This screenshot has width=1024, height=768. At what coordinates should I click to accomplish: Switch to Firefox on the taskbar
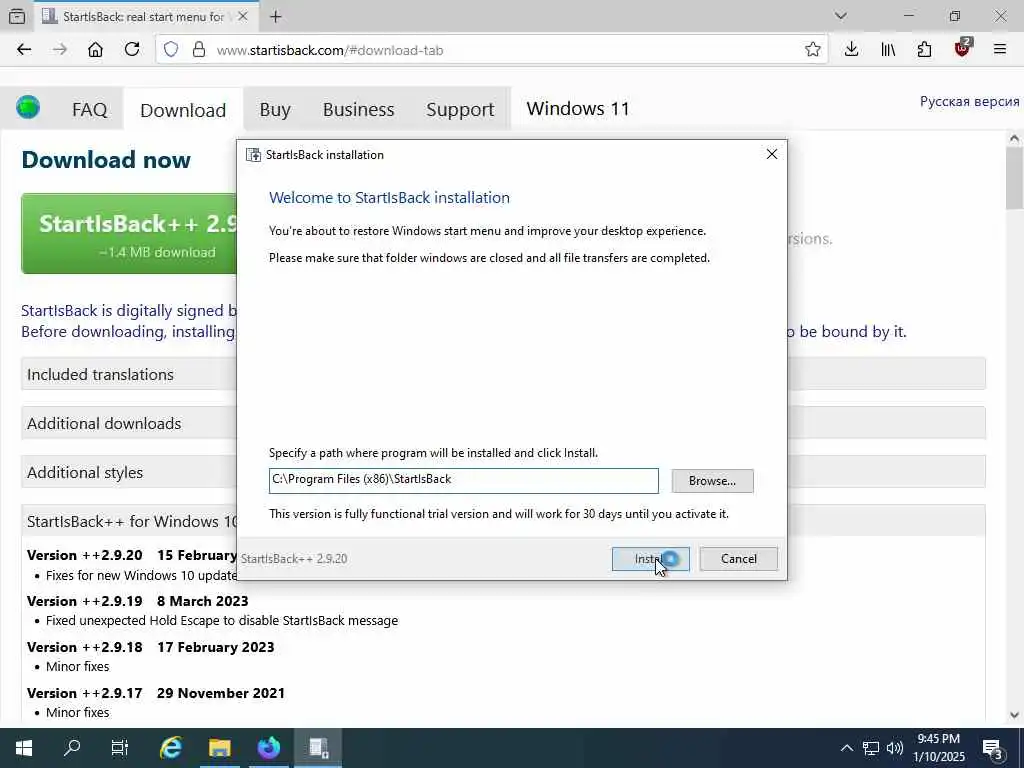coord(268,748)
